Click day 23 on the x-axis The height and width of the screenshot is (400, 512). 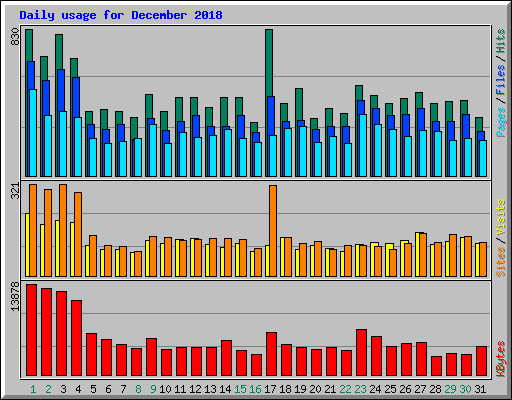pyautogui.click(x=360, y=389)
